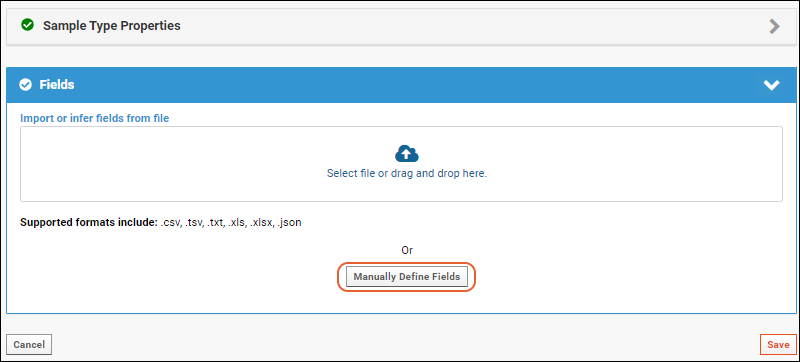Click the .csv entry in supported formats
The image size is (800, 362).
pyautogui.click(x=171, y=223)
